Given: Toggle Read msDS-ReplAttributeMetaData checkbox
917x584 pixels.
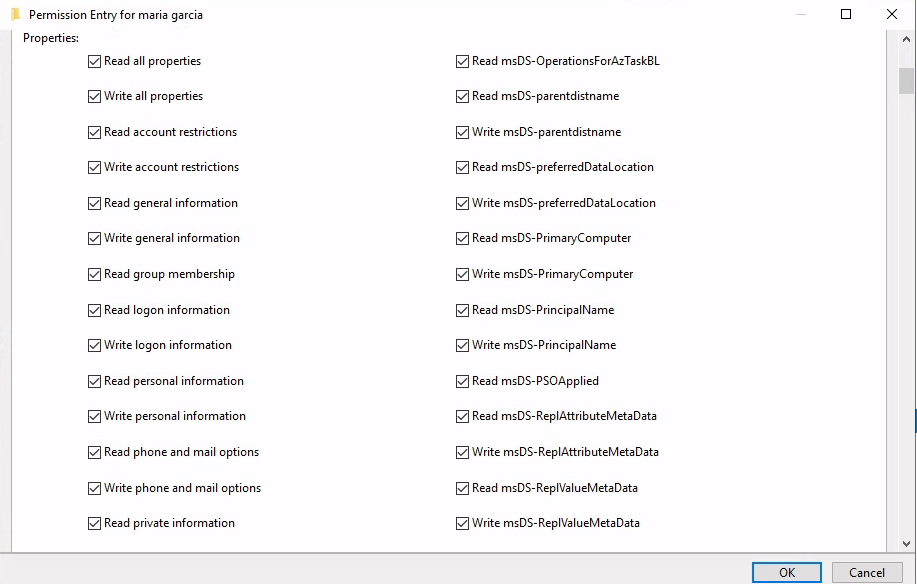Looking at the screenshot, I should click(x=462, y=417).
